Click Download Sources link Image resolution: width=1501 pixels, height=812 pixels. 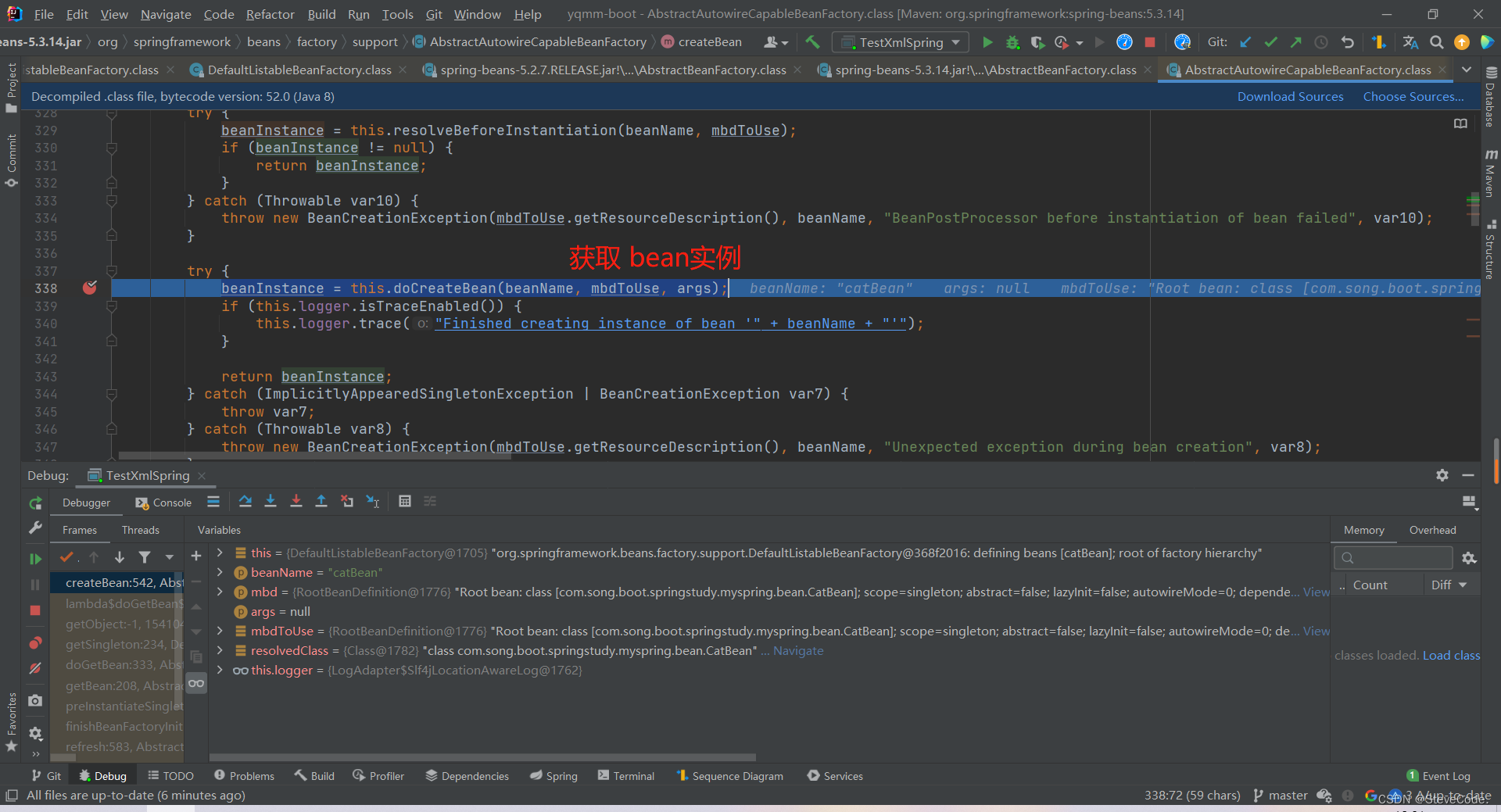click(x=1290, y=97)
